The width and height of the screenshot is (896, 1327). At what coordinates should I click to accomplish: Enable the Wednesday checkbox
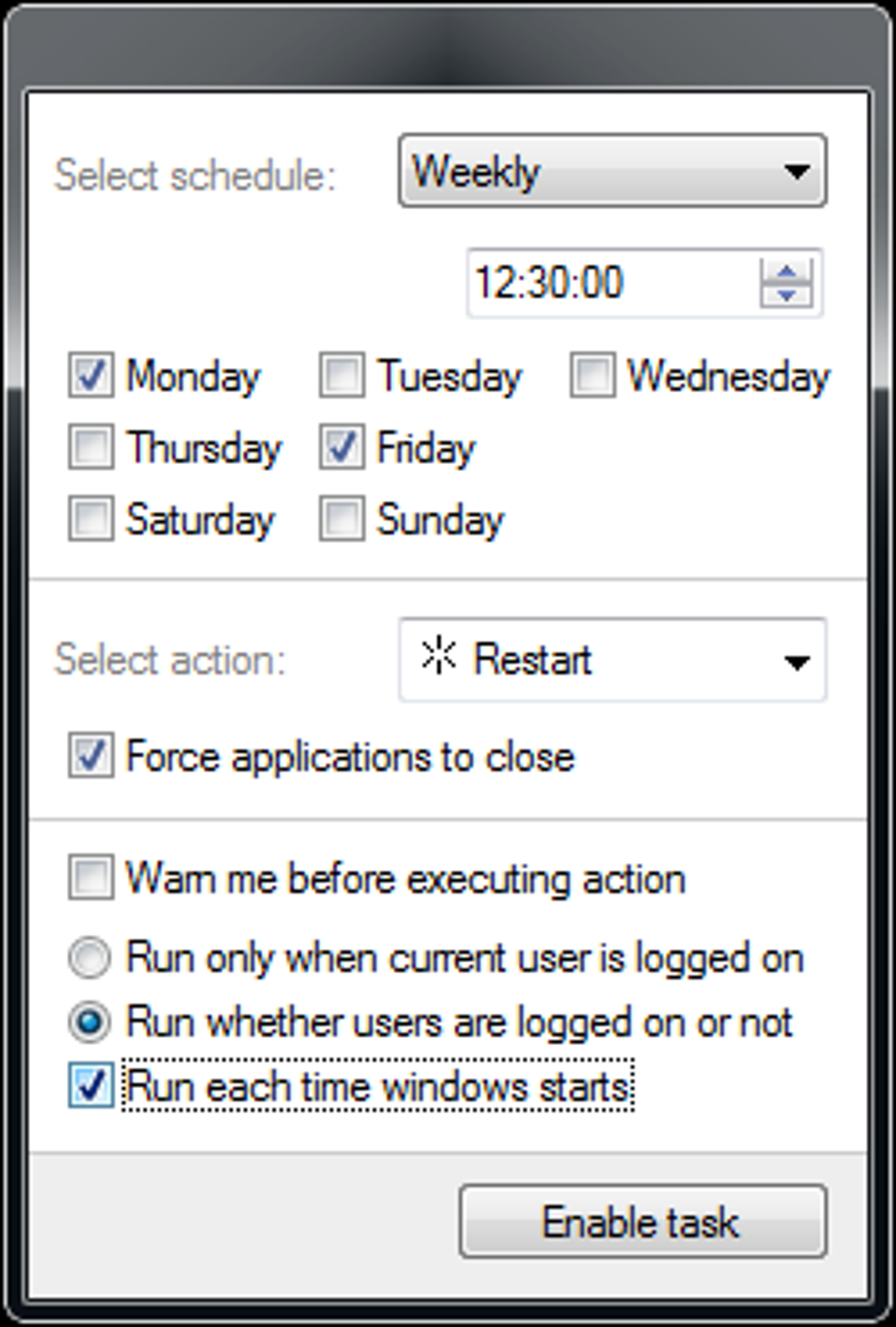coord(592,375)
